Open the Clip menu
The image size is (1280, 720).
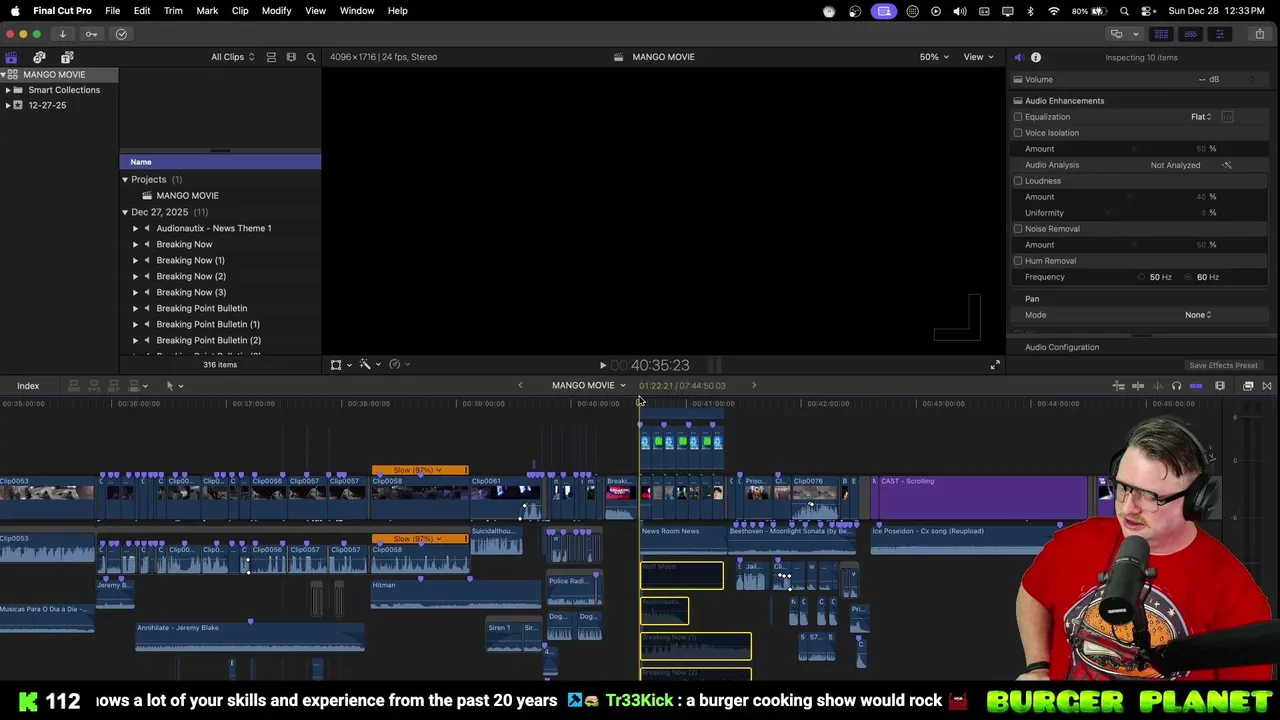240,11
